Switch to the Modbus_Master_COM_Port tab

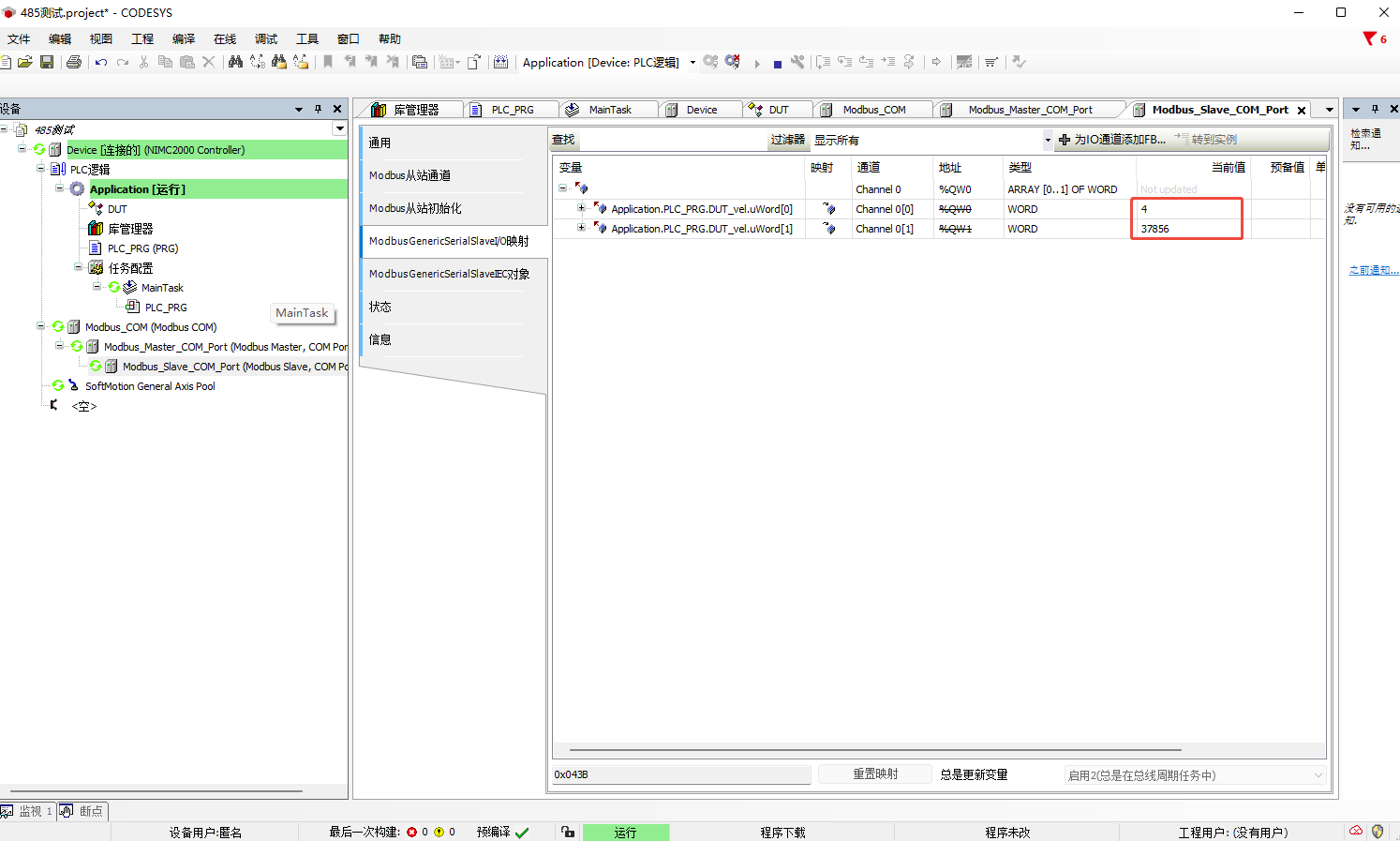(x=1029, y=110)
